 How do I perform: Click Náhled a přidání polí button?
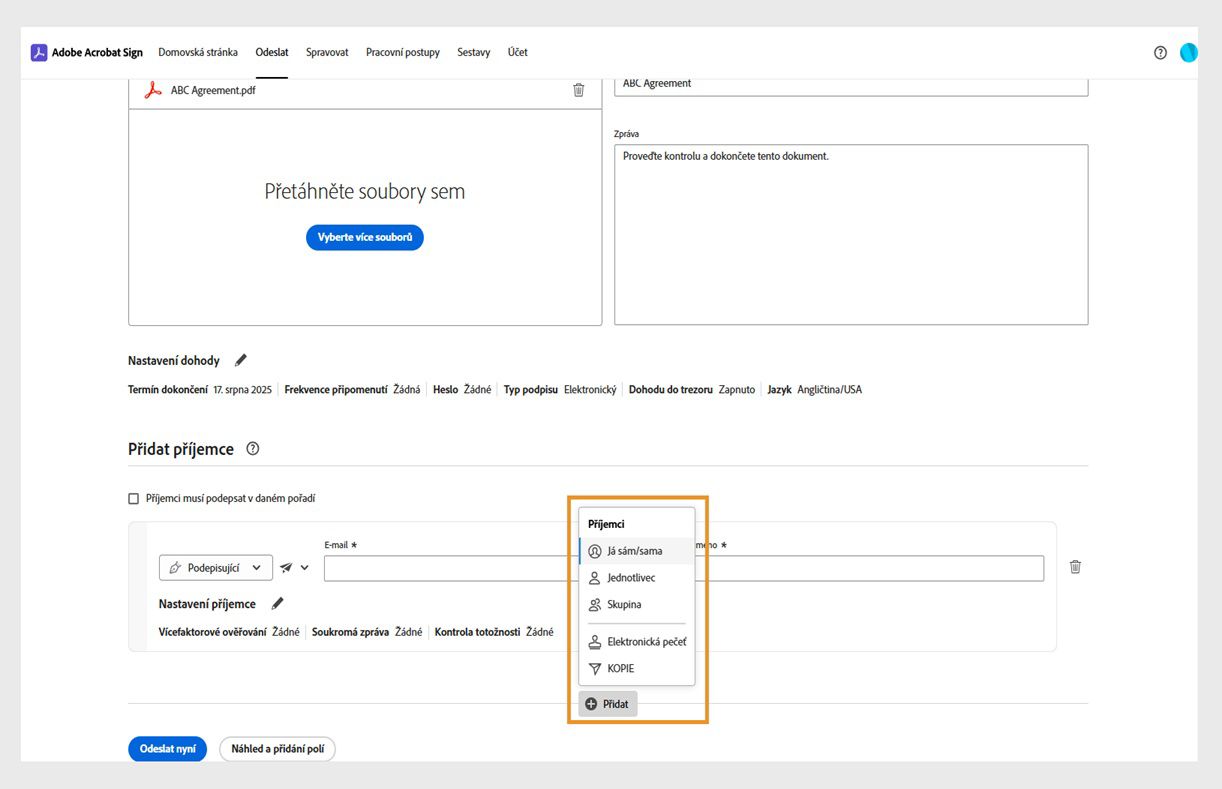click(x=278, y=749)
